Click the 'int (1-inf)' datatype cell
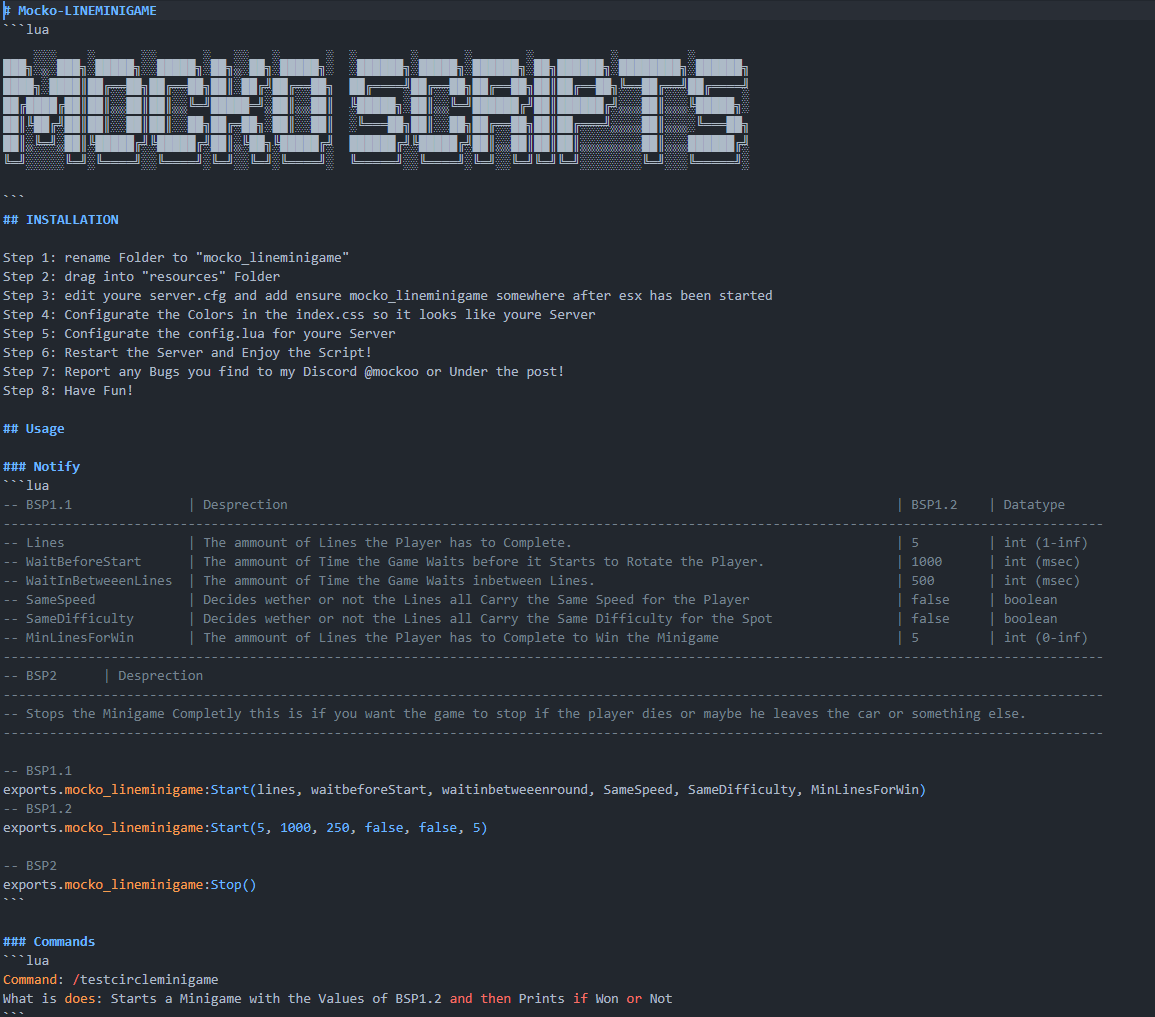 1045,543
